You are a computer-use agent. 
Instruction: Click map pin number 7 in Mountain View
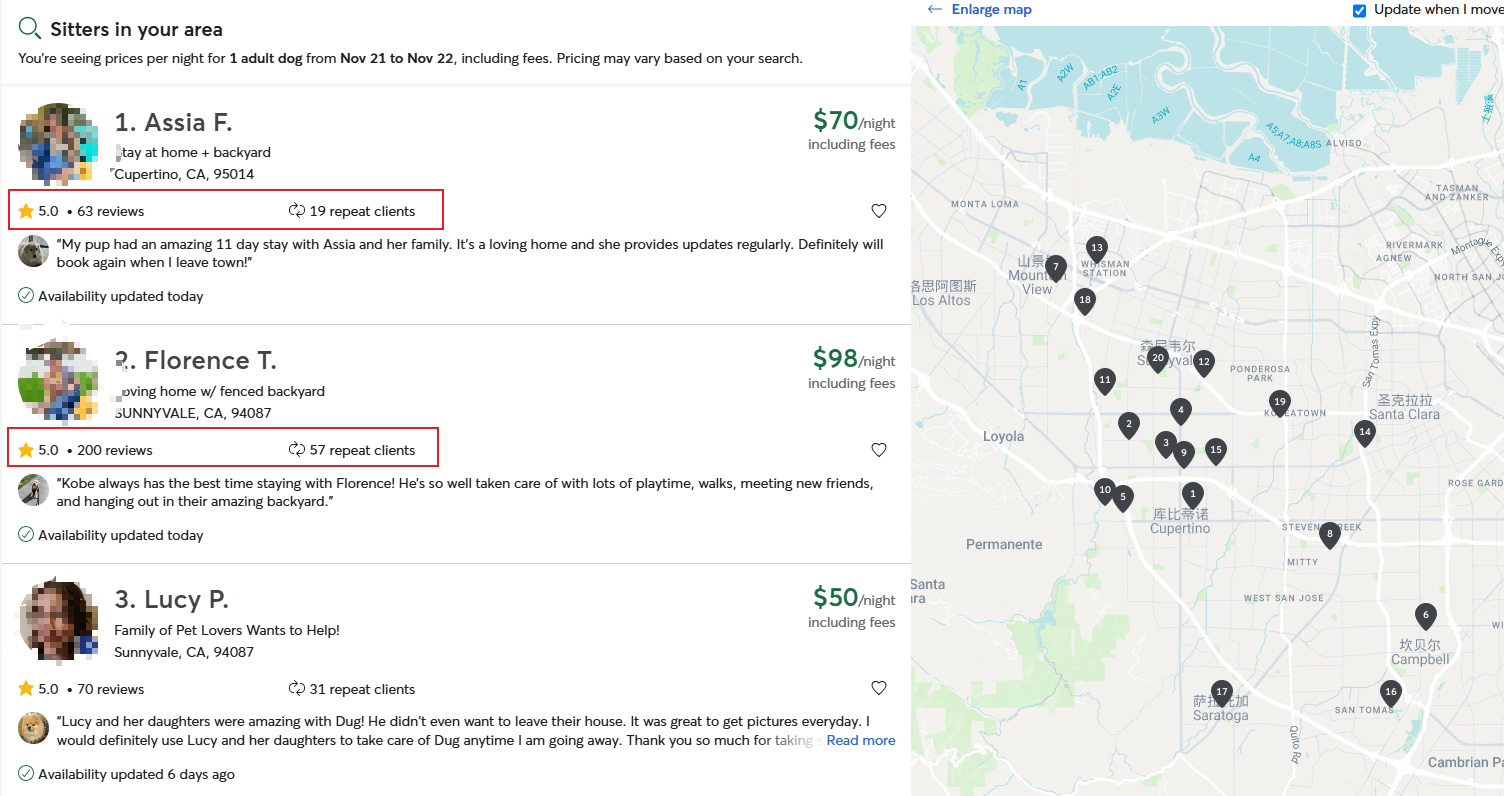point(1055,267)
